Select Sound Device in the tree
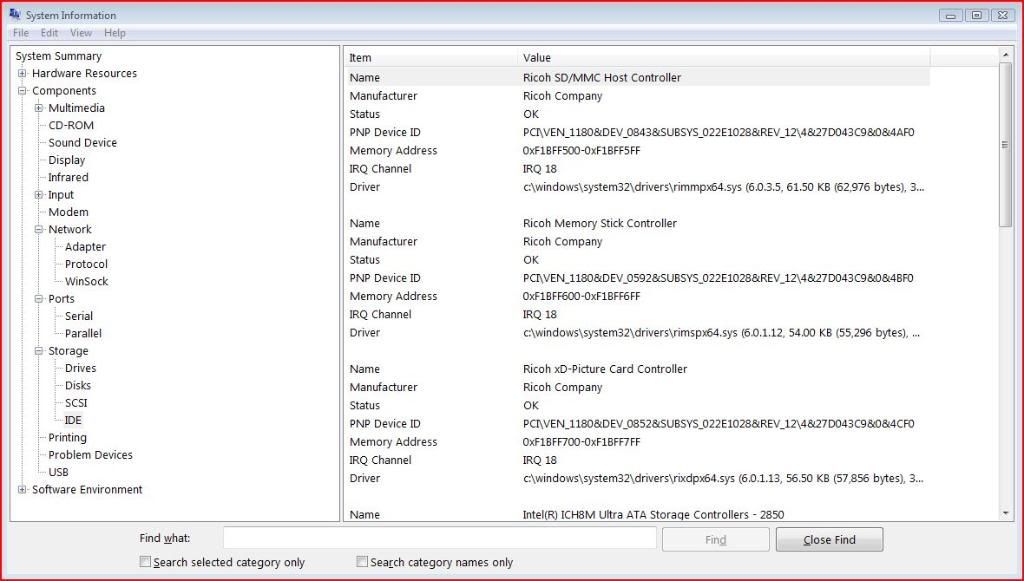This screenshot has height=581, width=1024. pos(82,143)
